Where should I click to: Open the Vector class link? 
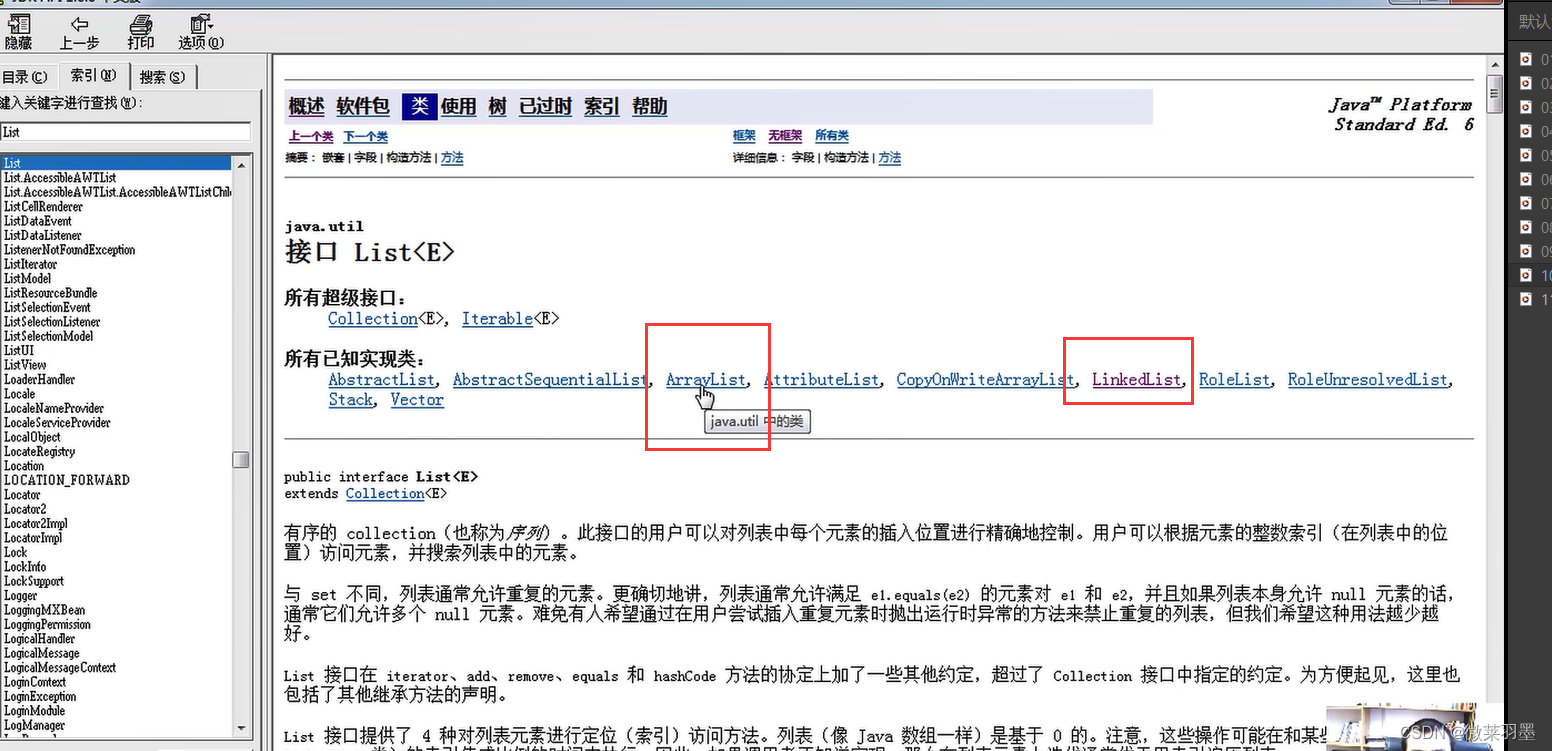click(x=417, y=400)
